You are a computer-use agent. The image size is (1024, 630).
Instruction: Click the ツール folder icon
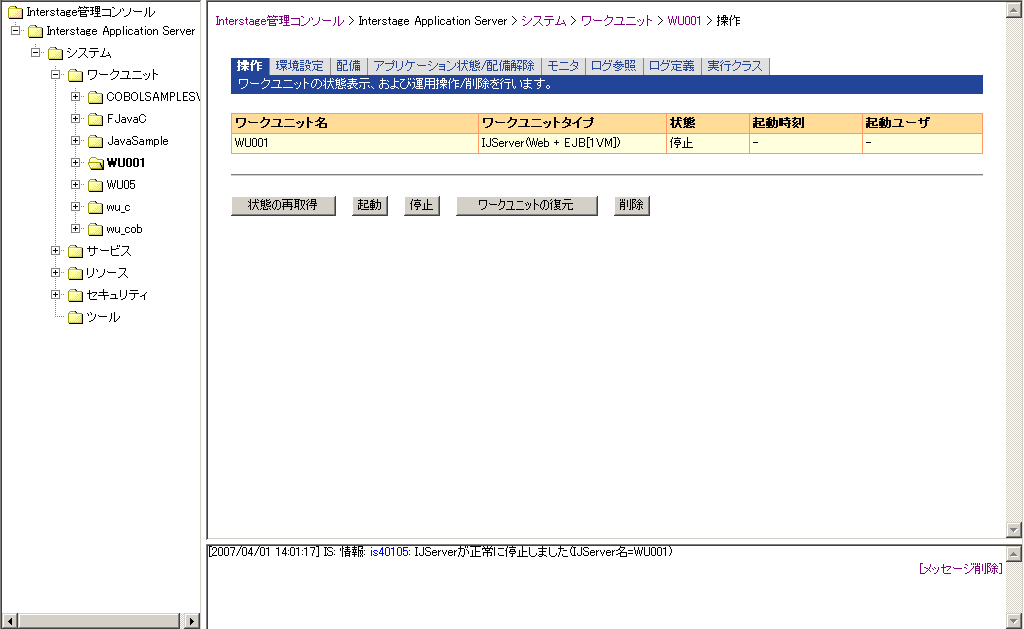pos(75,317)
